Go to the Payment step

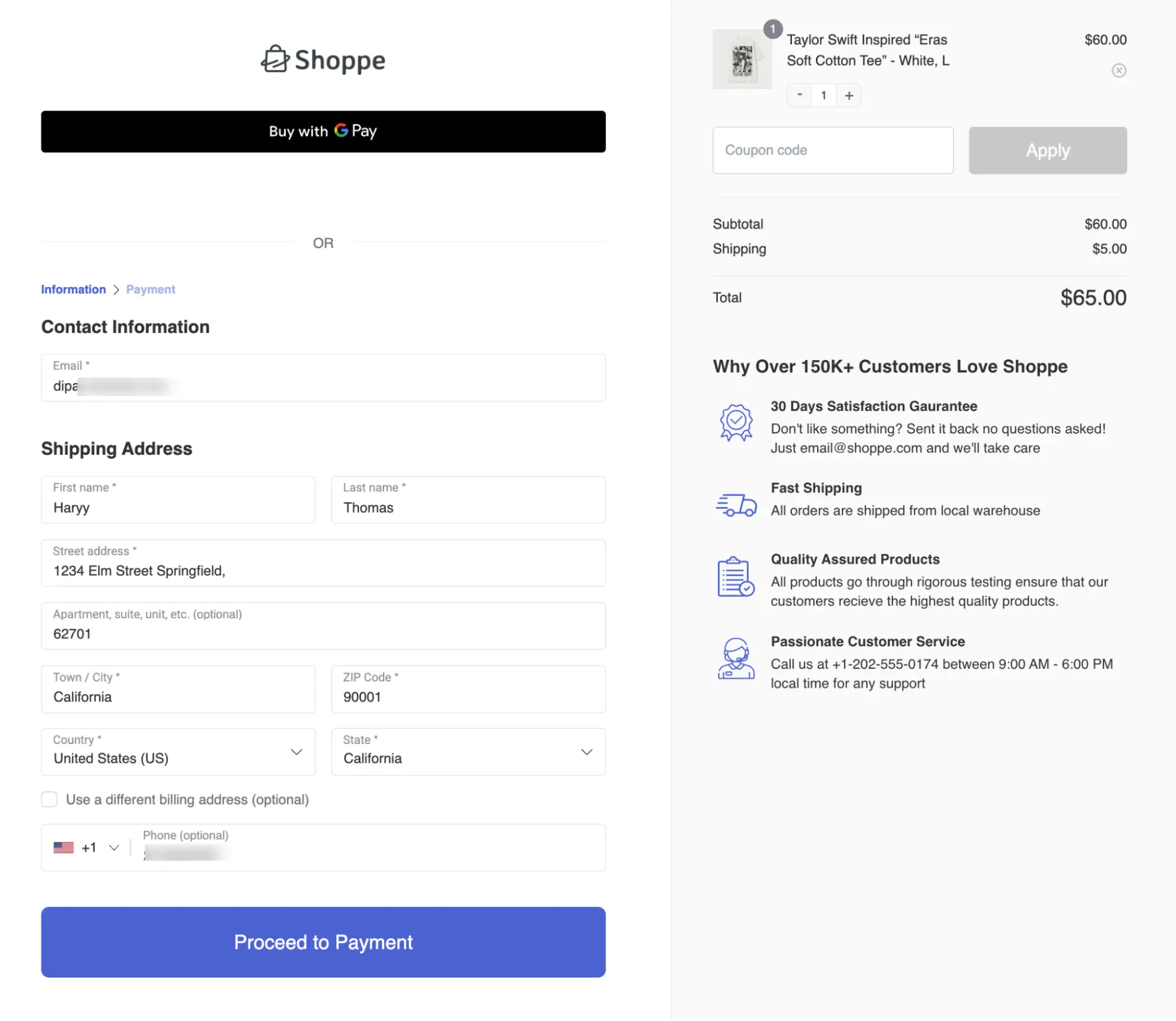click(151, 289)
